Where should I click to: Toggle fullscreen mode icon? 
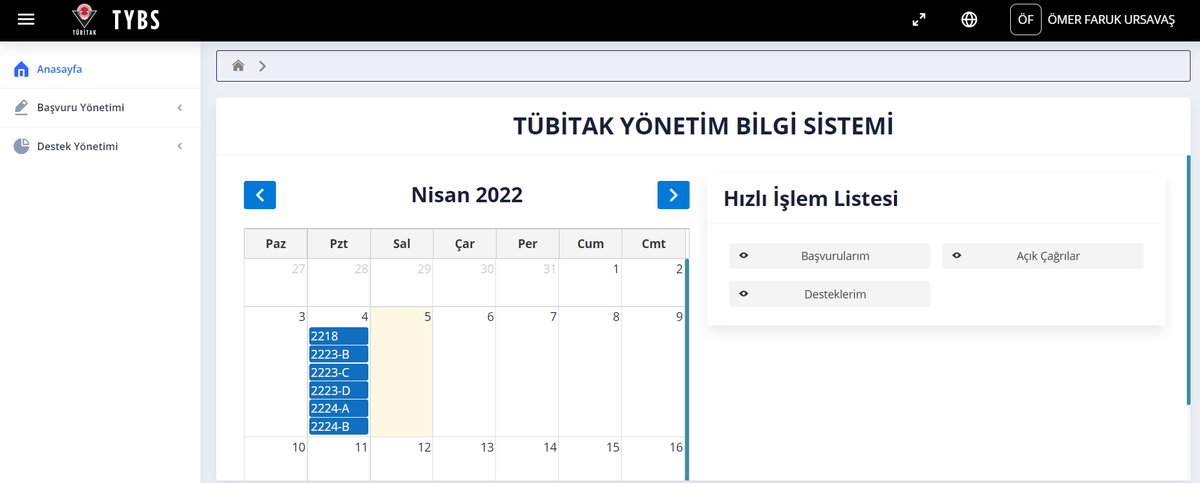(919, 20)
